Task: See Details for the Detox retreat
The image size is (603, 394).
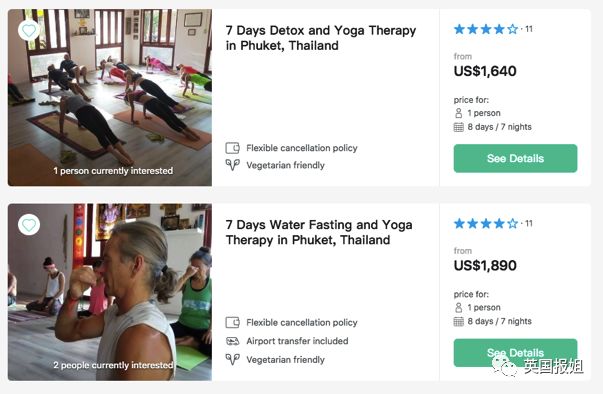Action: click(x=515, y=158)
